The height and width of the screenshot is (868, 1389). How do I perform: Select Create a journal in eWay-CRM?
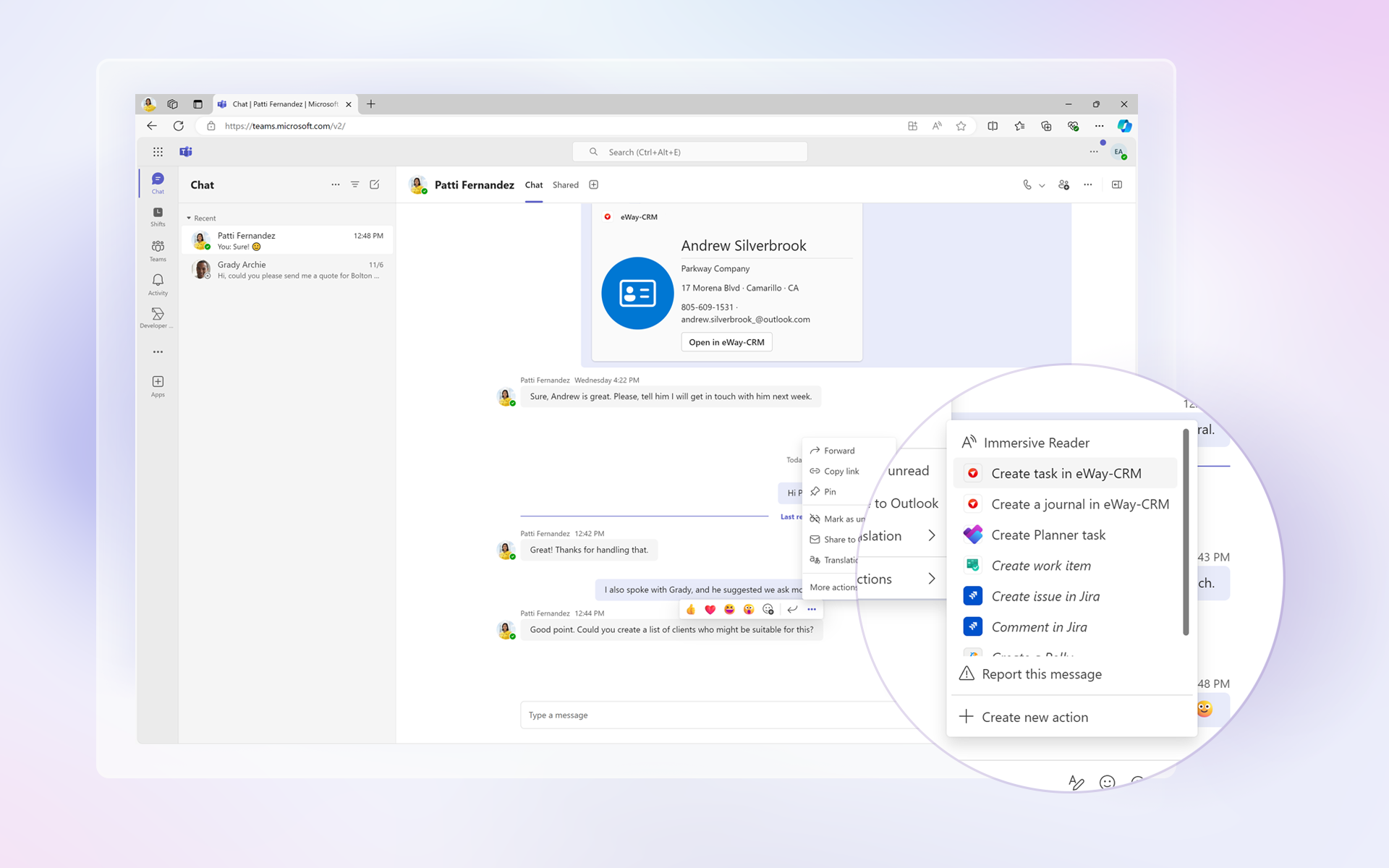pyautogui.click(x=1065, y=504)
